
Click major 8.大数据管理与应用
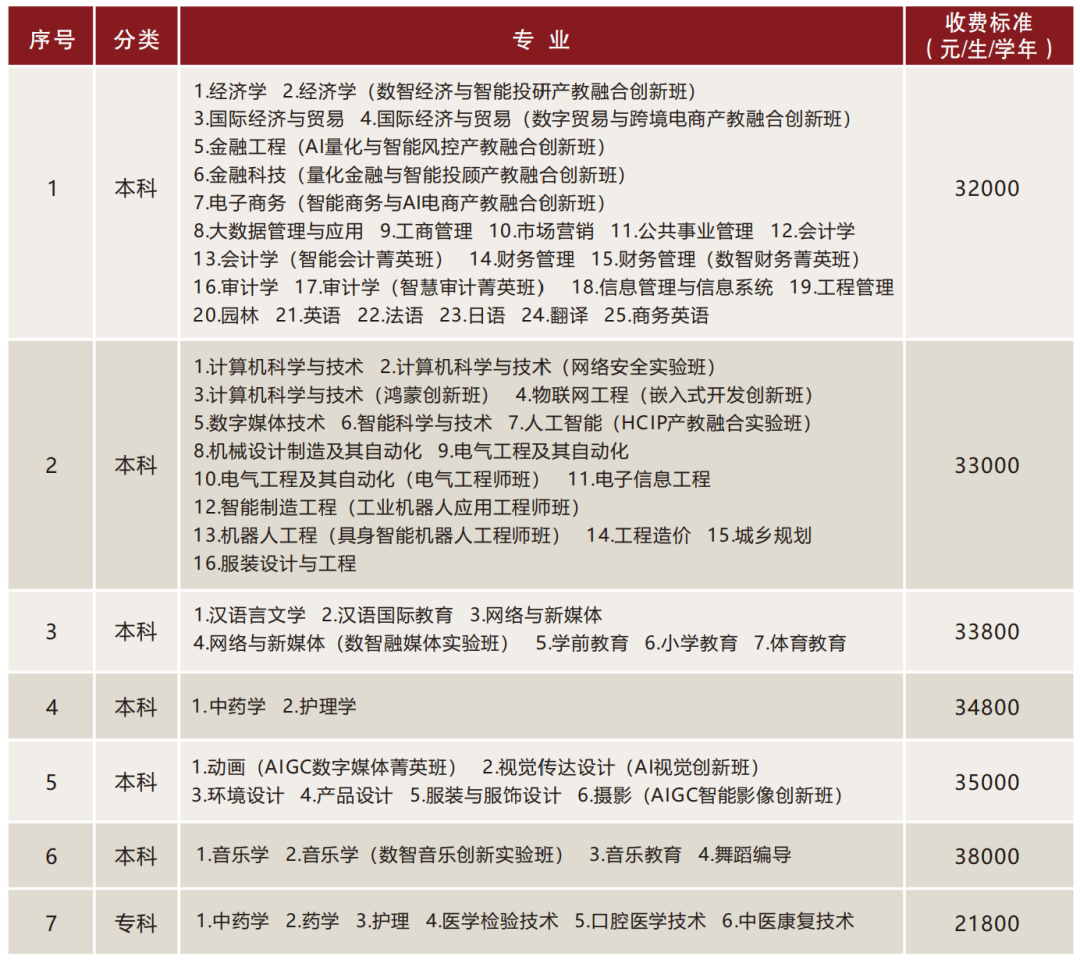point(278,231)
